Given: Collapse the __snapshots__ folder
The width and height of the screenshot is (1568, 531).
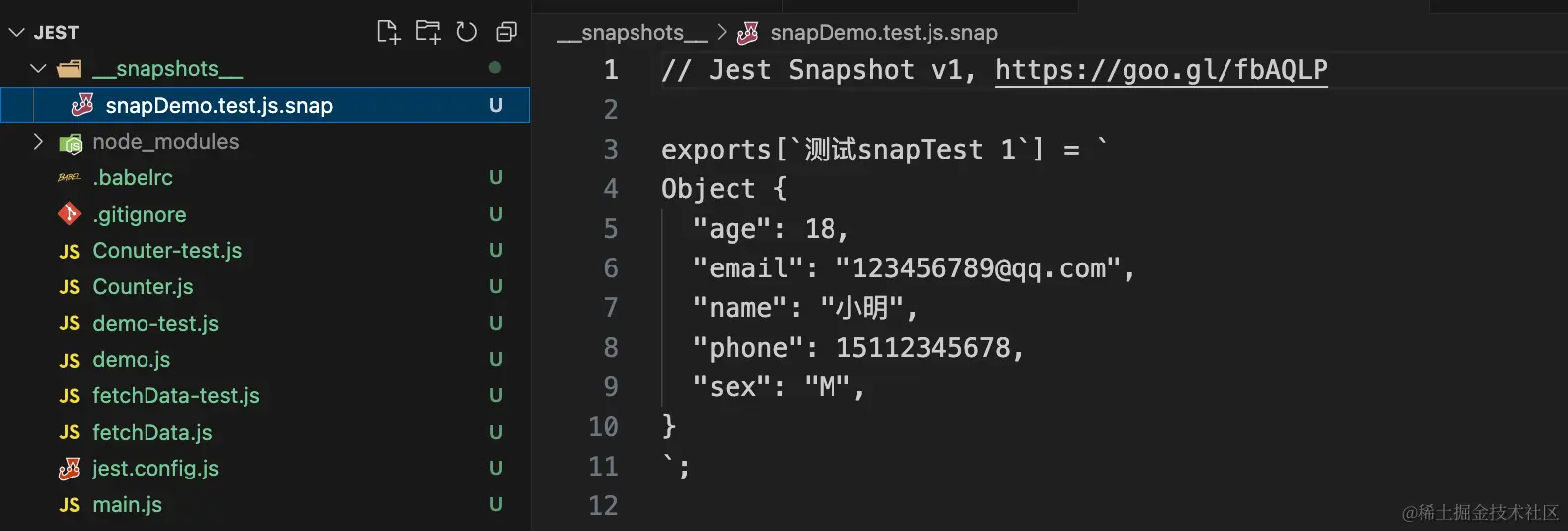Looking at the screenshot, I should (x=38, y=69).
